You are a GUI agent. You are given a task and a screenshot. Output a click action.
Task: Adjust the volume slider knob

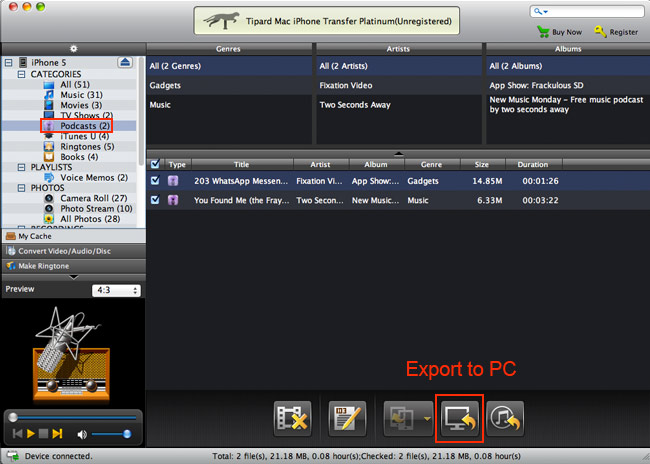coord(127,434)
